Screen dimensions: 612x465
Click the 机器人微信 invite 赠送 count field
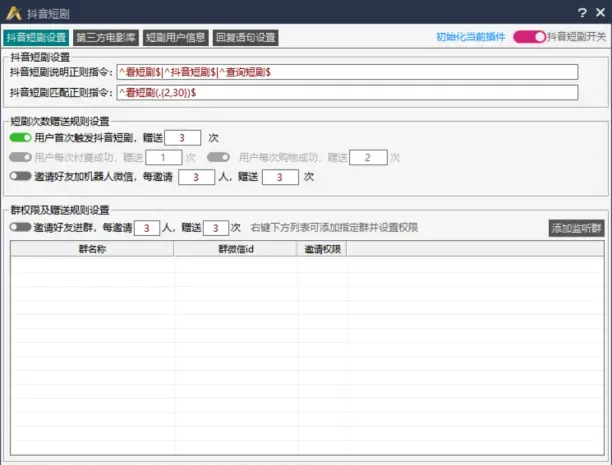pyautogui.click(x=280, y=177)
